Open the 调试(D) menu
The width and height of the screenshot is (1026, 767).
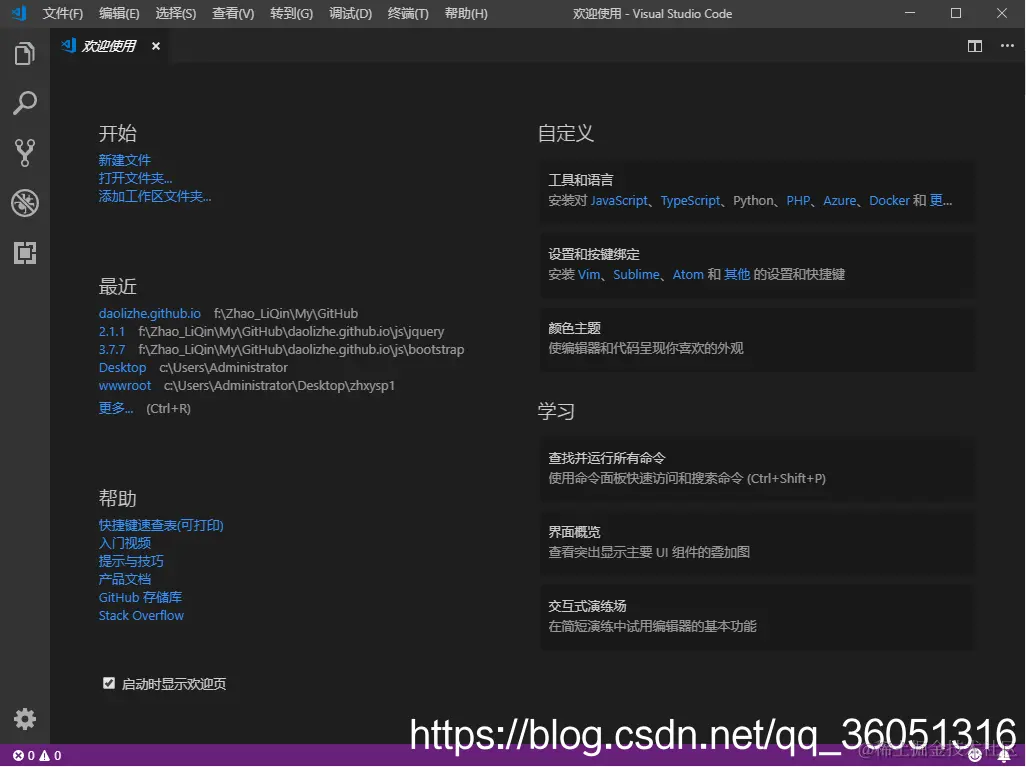pyautogui.click(x=350, y=14)
